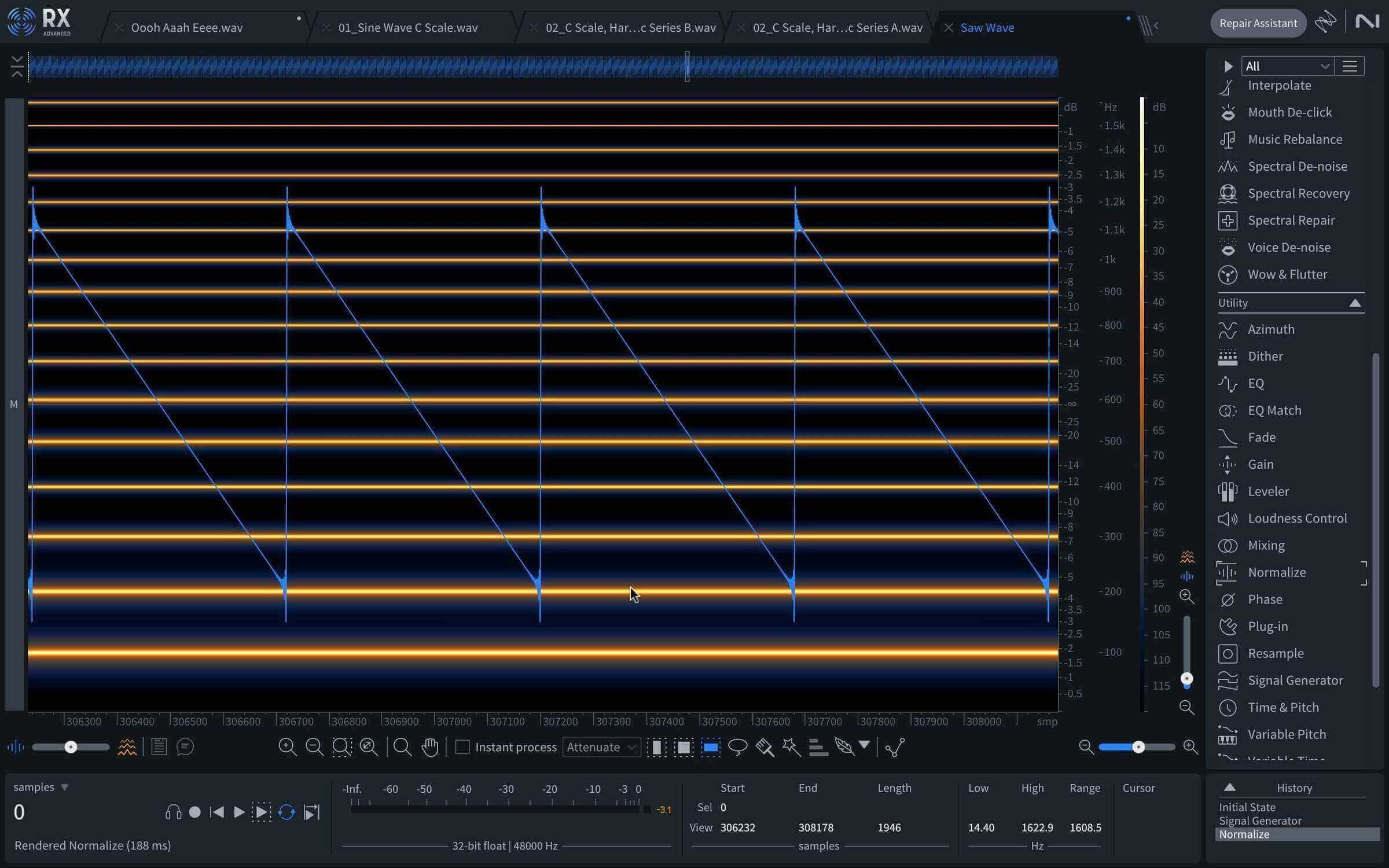Toggle the time selection tool
Screen dimensions: 1389x868
click(656, 747)
